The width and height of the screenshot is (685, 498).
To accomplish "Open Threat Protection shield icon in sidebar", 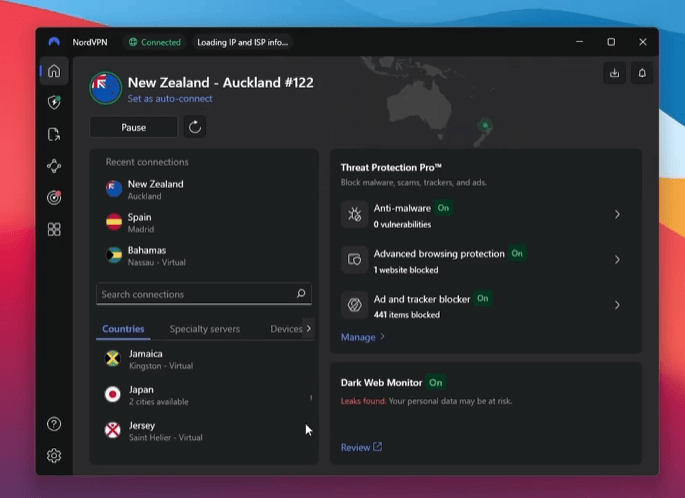I will tap(54, 102).
